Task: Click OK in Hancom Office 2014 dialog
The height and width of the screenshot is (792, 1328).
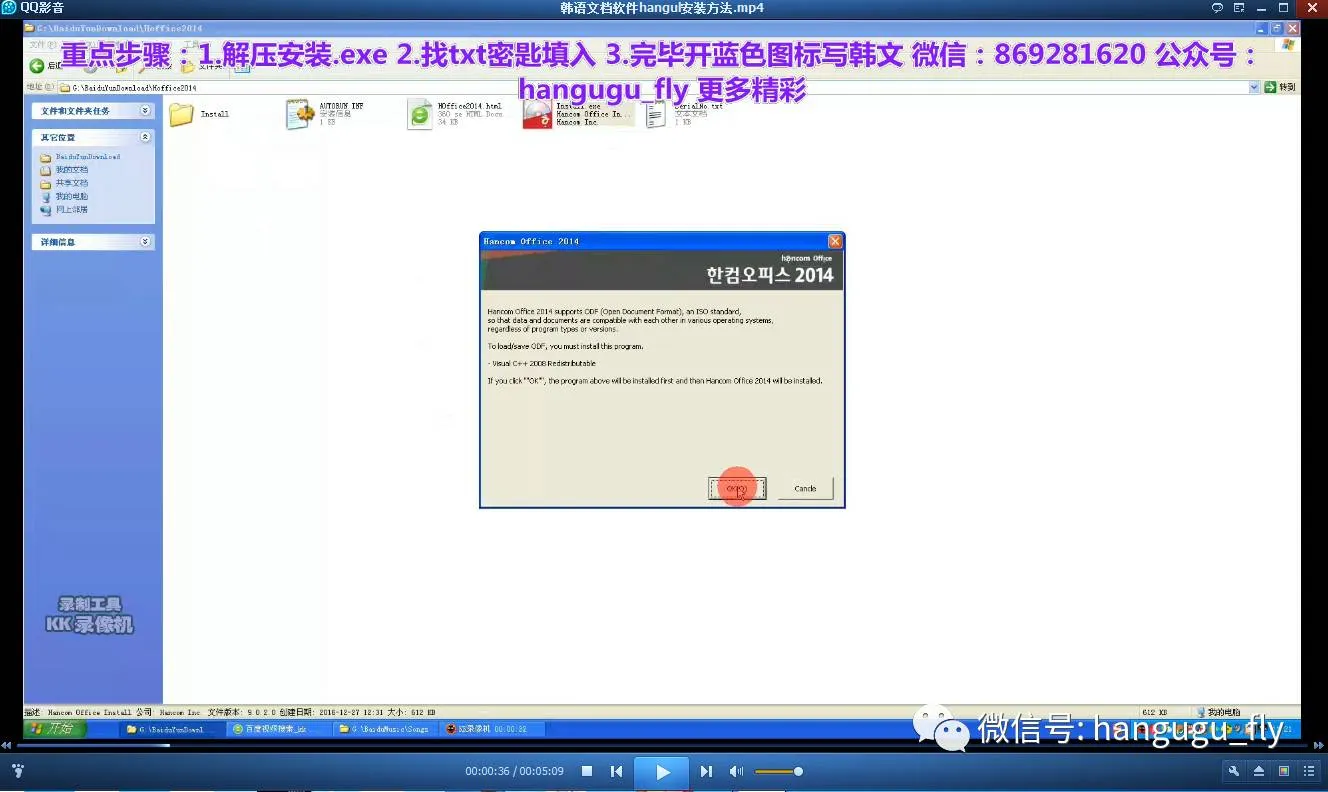Action: (x=737, y=488)
